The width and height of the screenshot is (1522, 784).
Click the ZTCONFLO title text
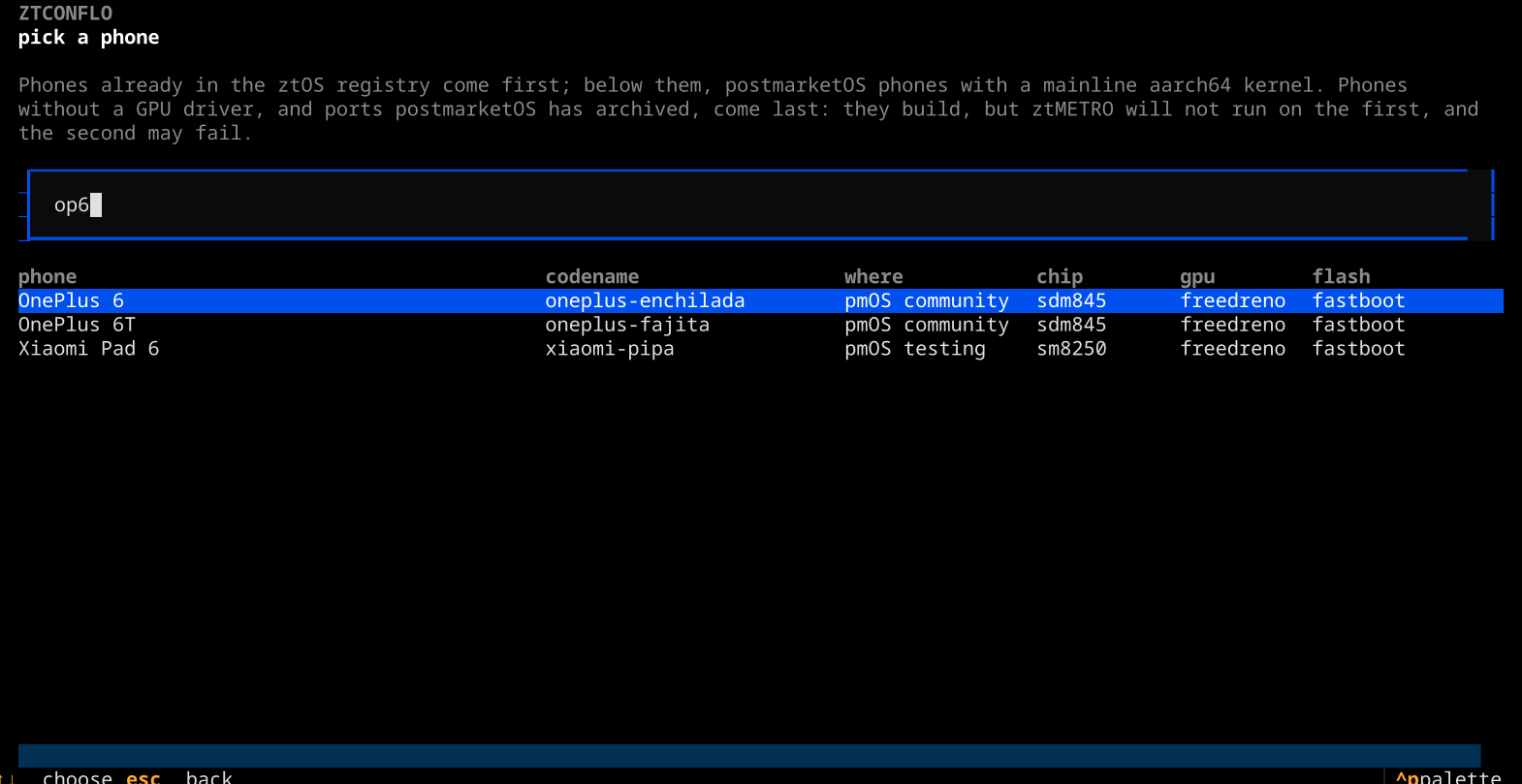[65, 14]
